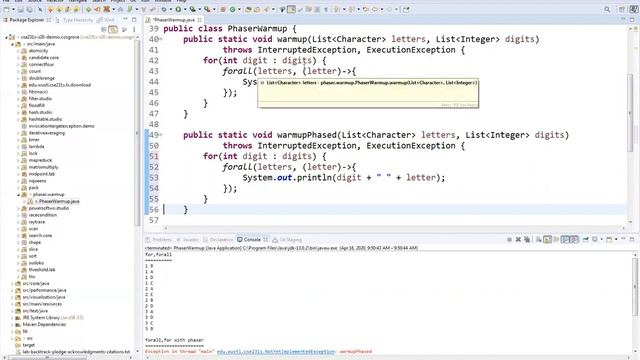Viewport: 640px width, 360px height.
Task: Click the New Java Class icon
Action: pos(233,9)
